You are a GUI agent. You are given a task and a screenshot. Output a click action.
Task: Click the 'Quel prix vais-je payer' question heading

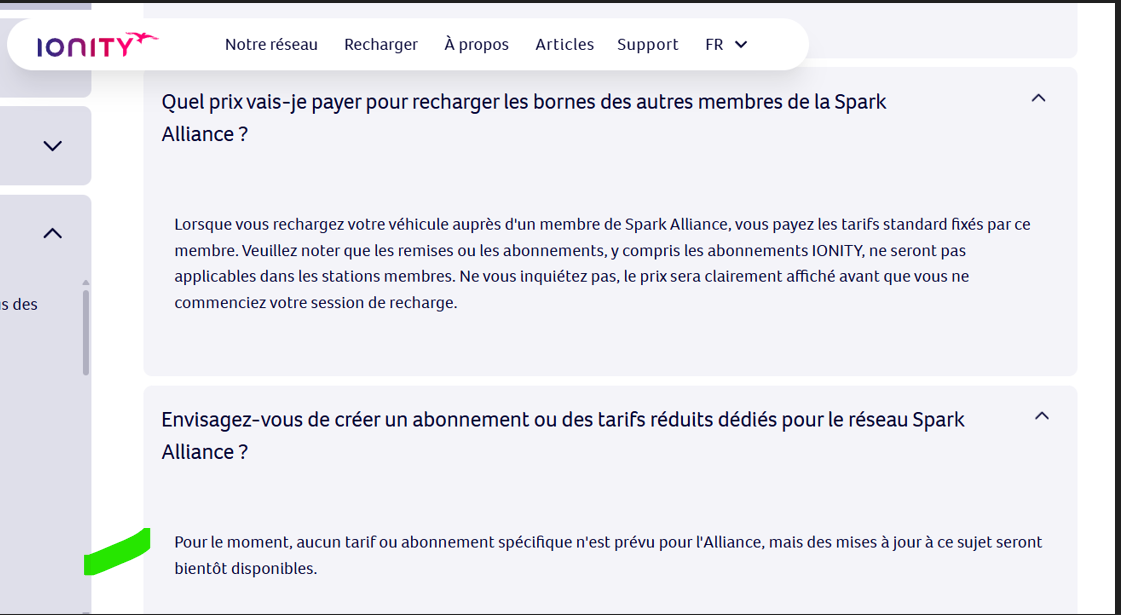(x=524, y=118)
